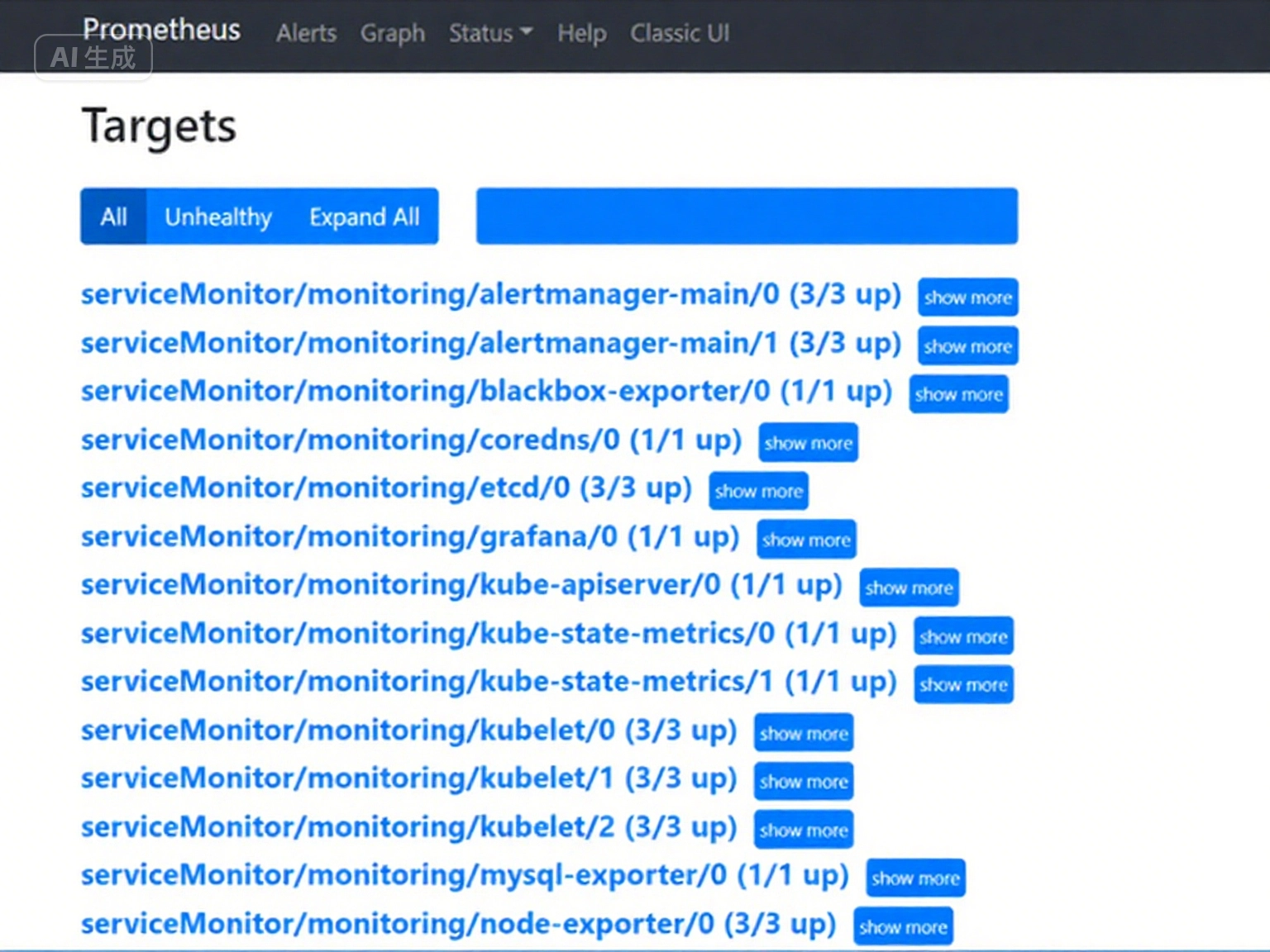Open blackbox-exporter/0 target group link

pyautogui.click(x=487, y=391)
